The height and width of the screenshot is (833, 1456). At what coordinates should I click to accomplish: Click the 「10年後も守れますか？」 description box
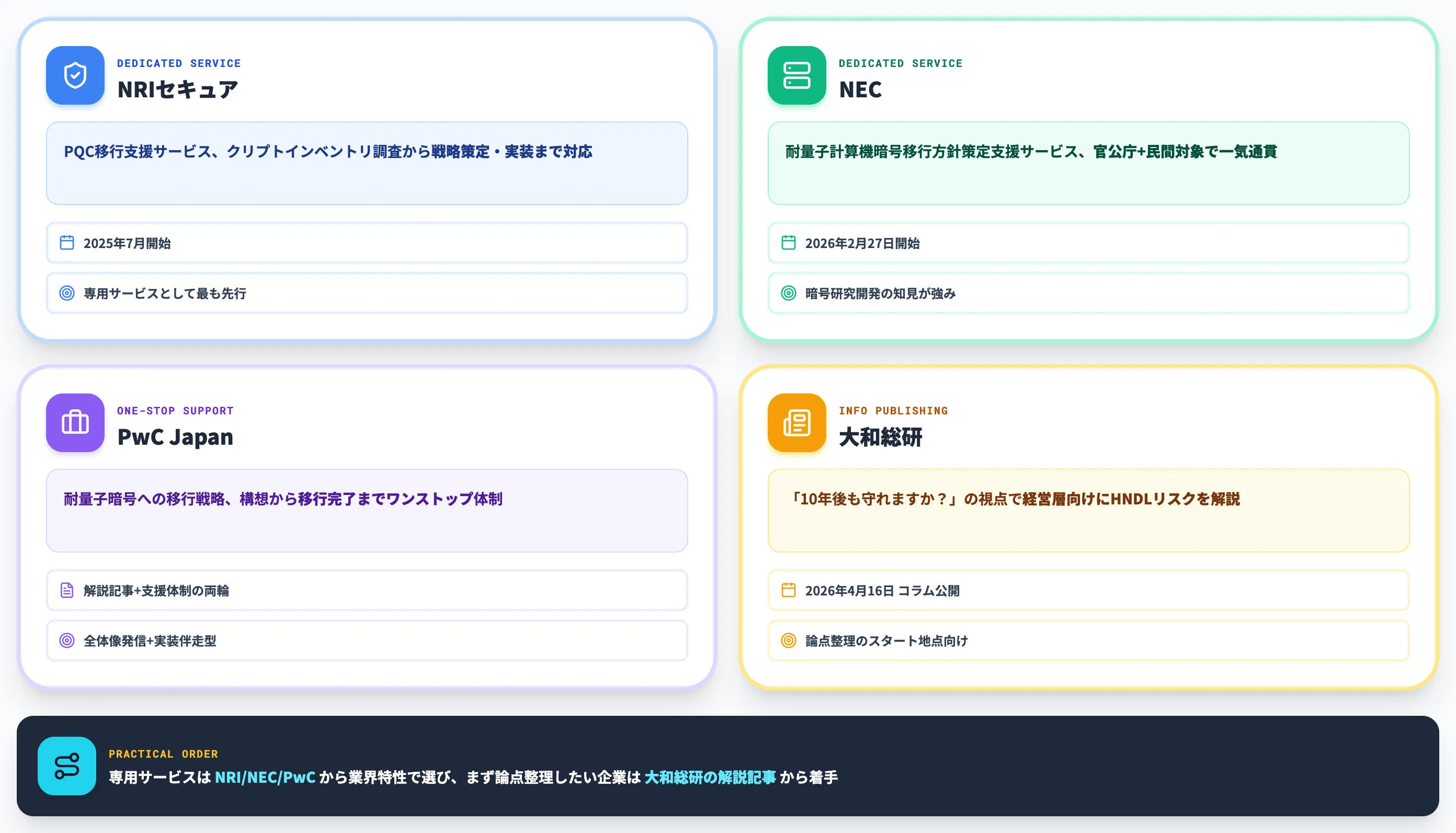[1088, 511]
